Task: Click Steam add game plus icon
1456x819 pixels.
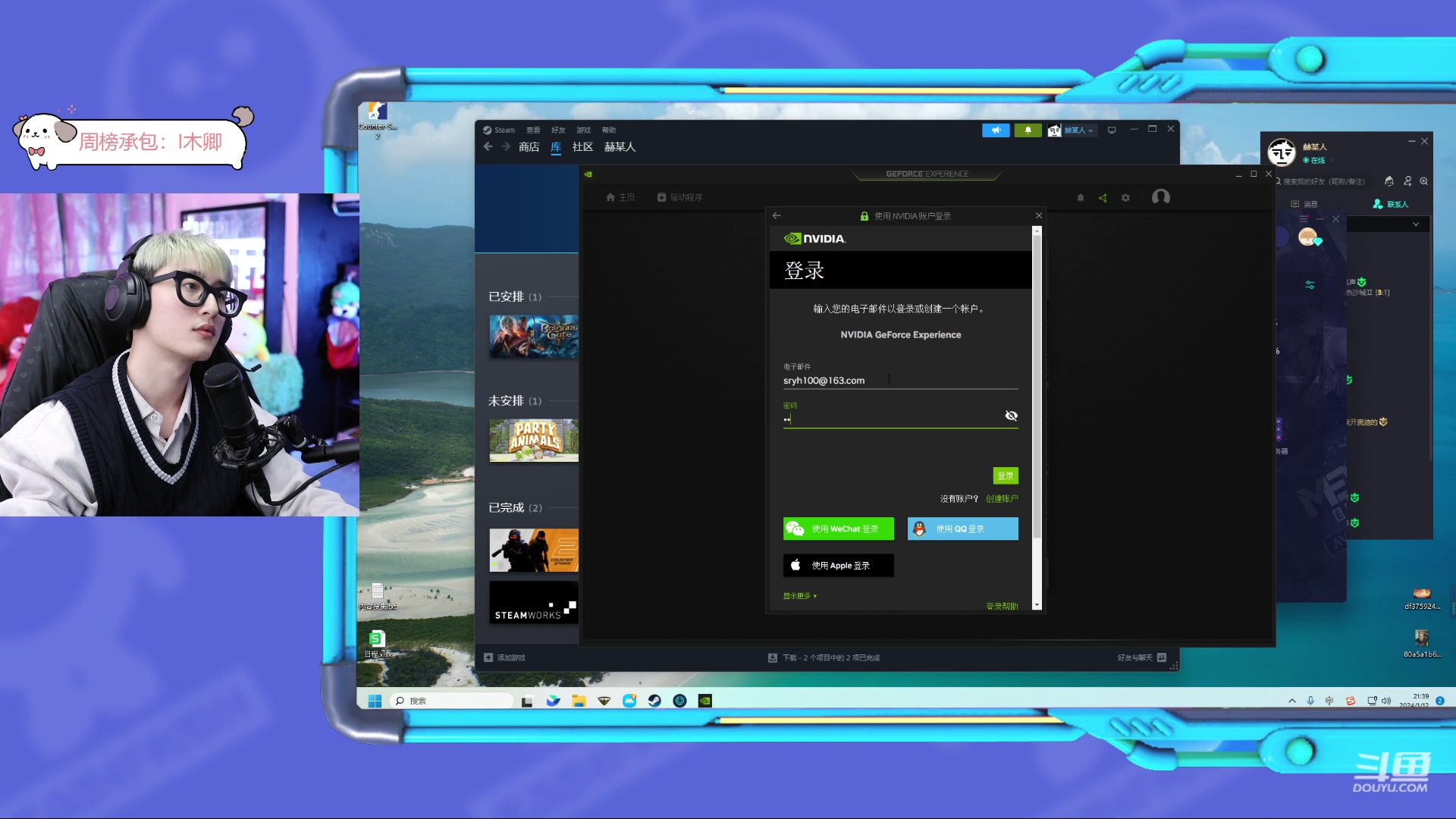Action: click(488, 657)
